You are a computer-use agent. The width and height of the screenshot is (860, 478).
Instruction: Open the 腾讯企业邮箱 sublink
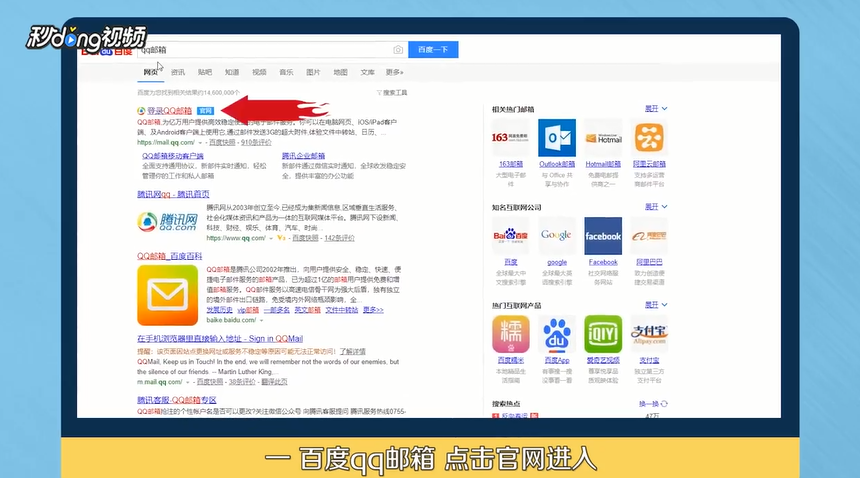point(303,156)
